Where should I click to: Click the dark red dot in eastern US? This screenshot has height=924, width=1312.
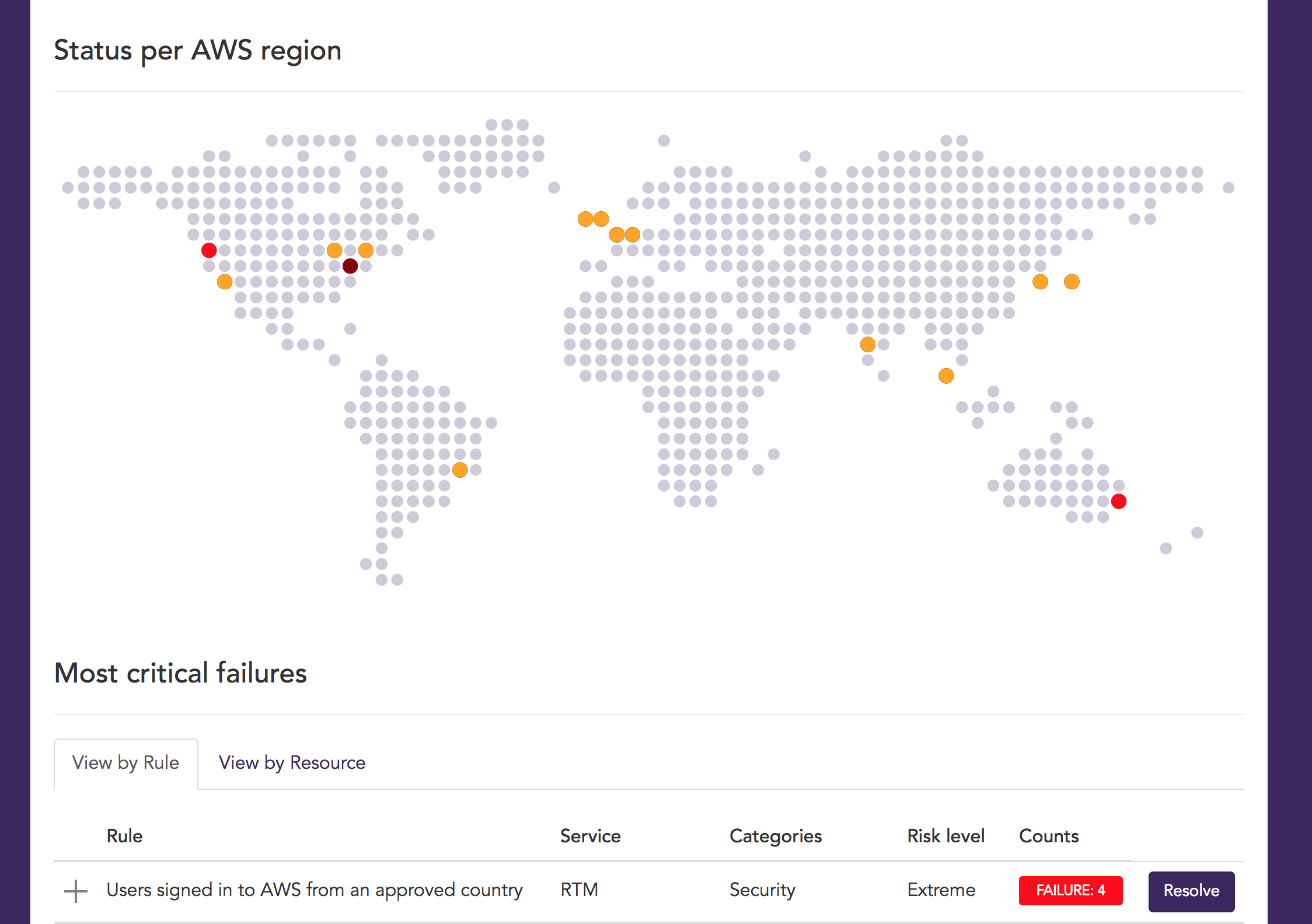[x=350, y=267]
